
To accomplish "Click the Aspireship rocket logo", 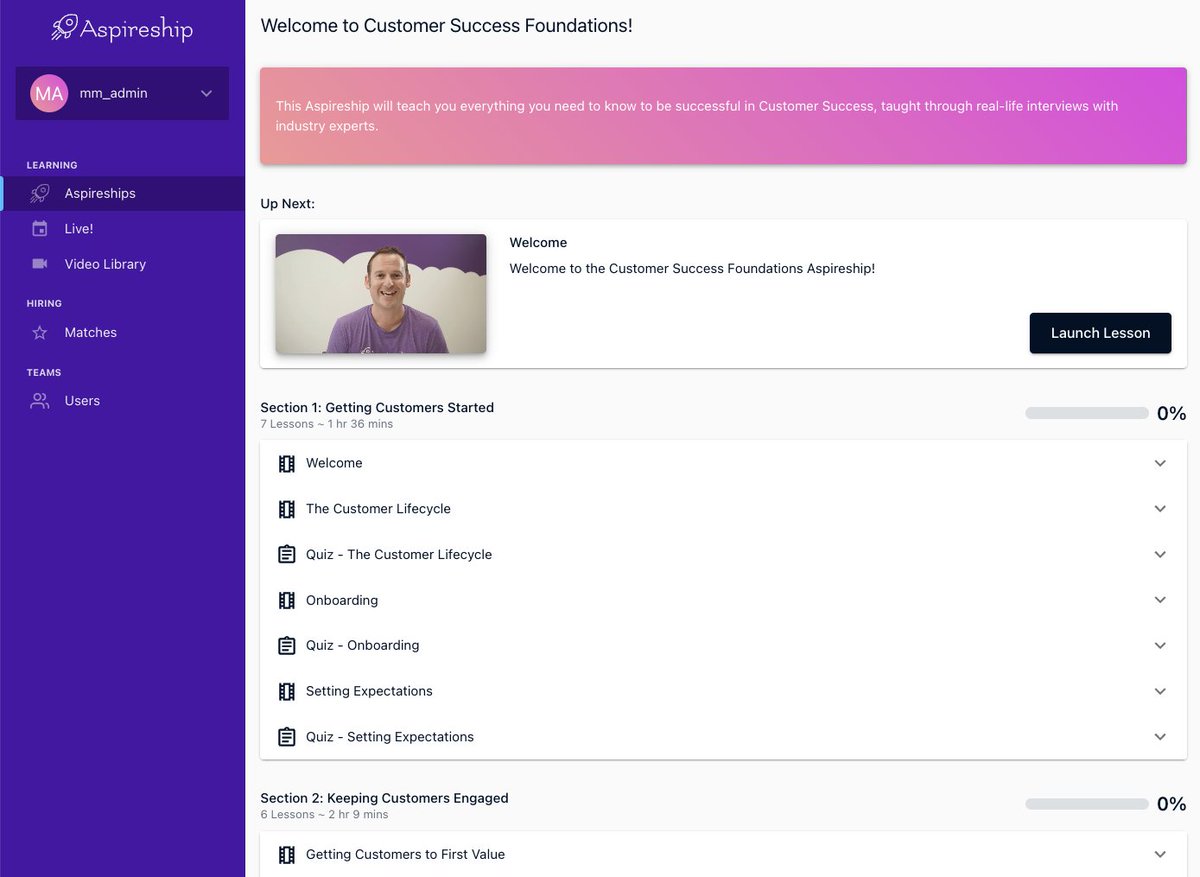I will 66,27.
